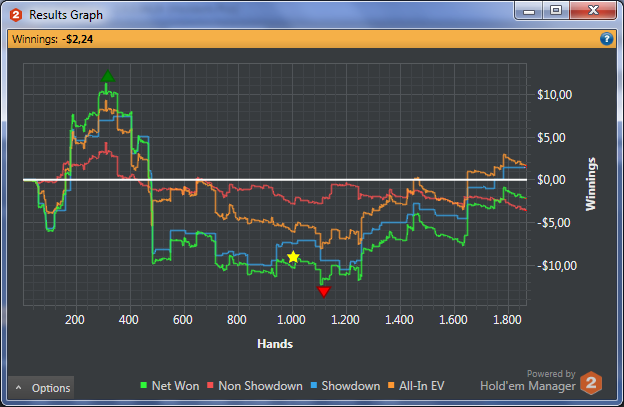Click the 800 hands axis label
Viewport: 624px width, 407px height.
[x=237, y=319]
